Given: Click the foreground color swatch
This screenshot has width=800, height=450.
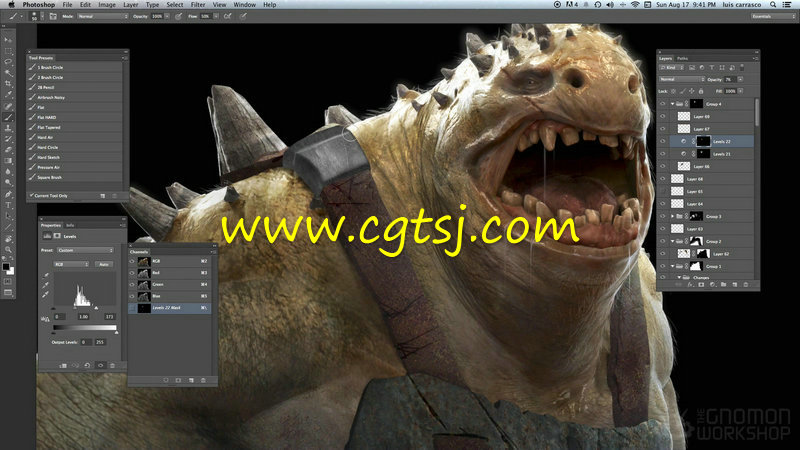Looking at the screenshot, I should point(6,266).
